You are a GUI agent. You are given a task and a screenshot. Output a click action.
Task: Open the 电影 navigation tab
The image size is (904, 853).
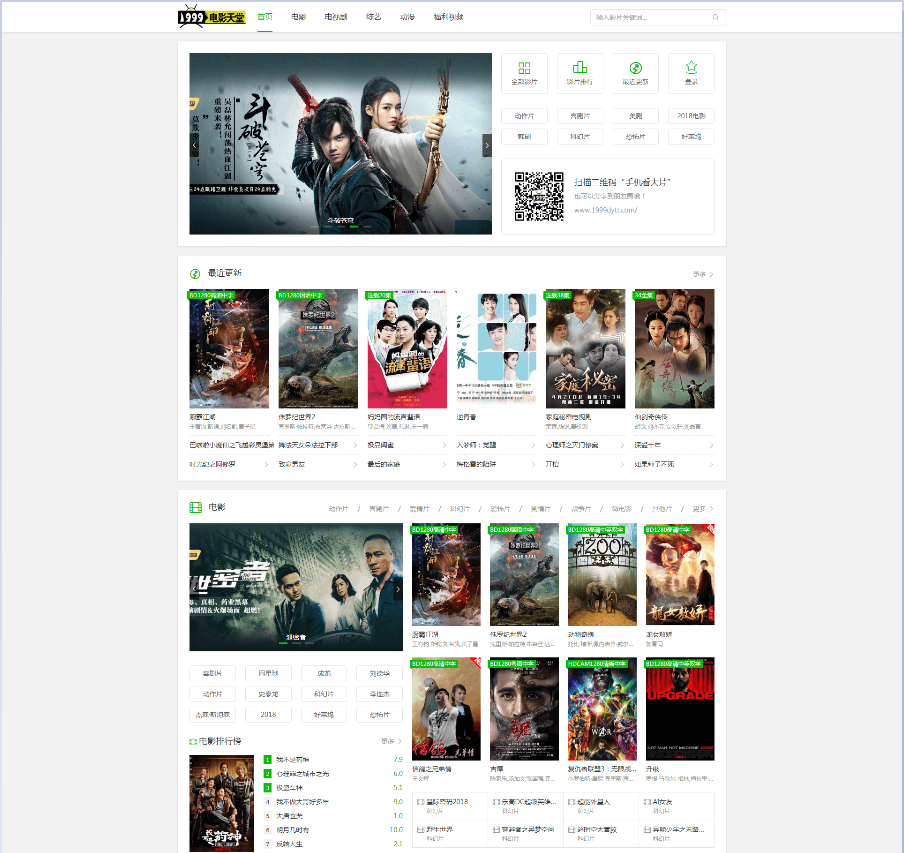[299, 17]
